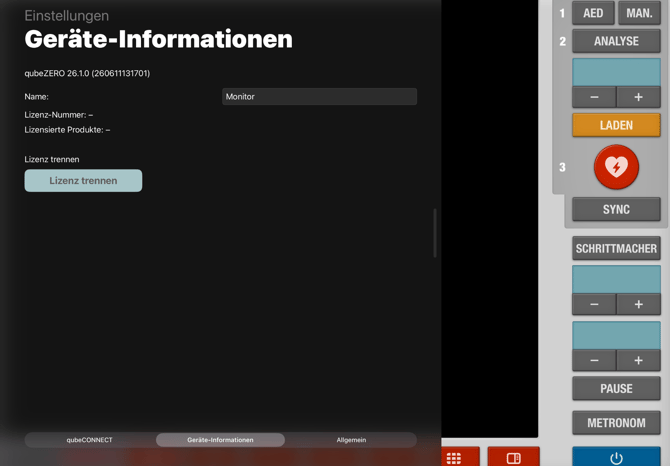Image resolution: width=670 pixels, height=466 pixels.
Task: Increase value with plus above PAUSE
Action: pos(638,360)
